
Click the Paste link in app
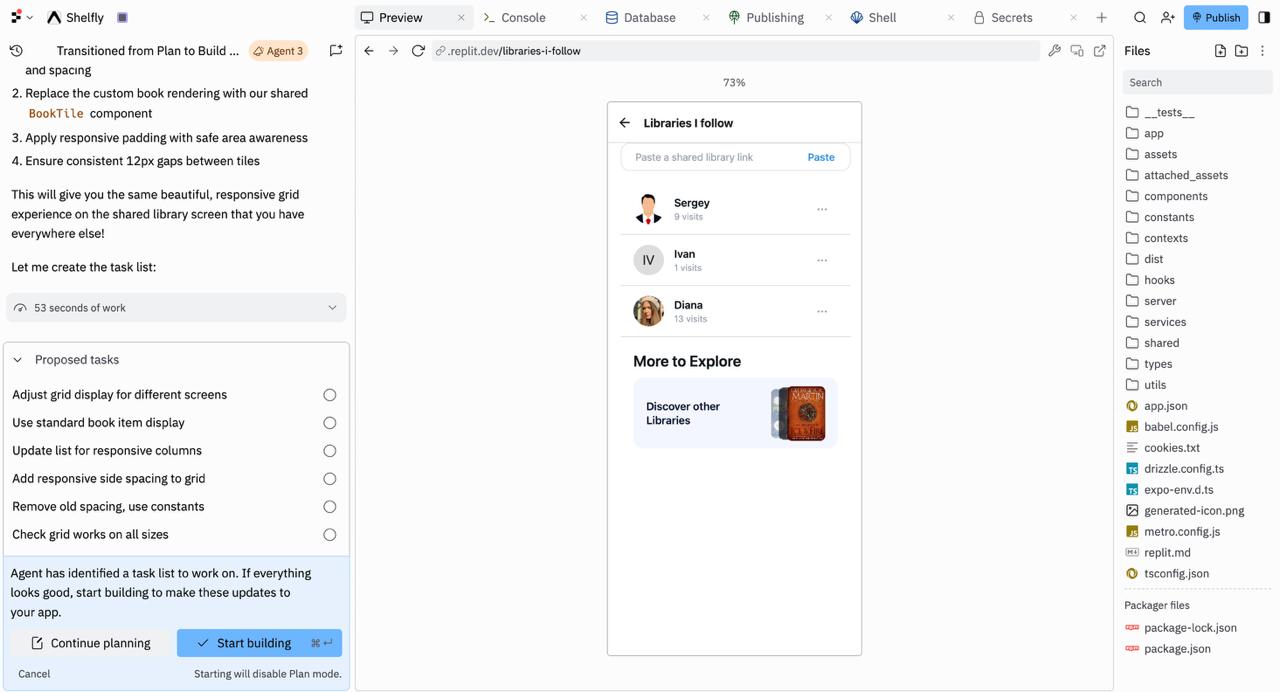coord(821,157)
